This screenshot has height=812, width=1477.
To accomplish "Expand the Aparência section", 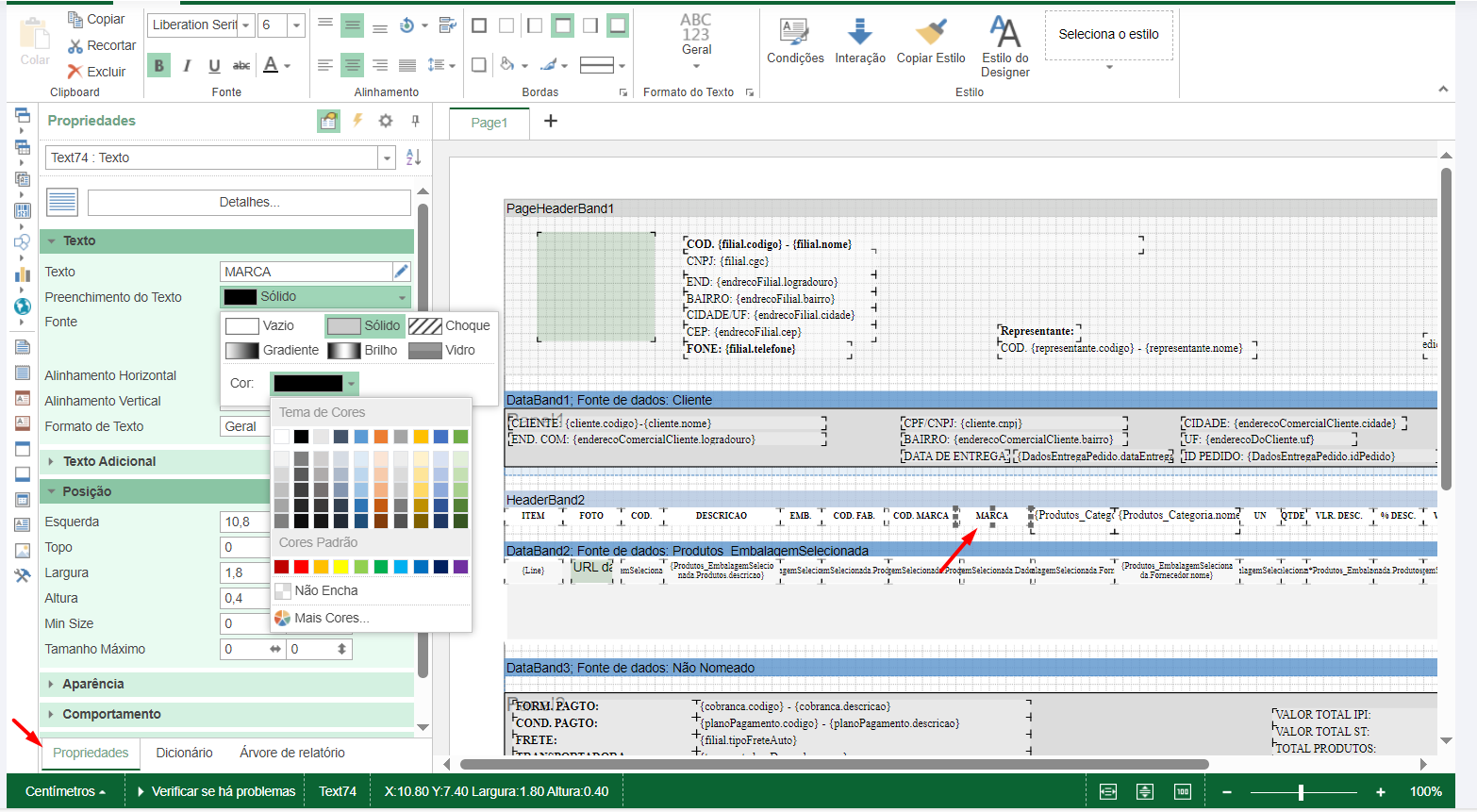I will click(x=93, y=684).
